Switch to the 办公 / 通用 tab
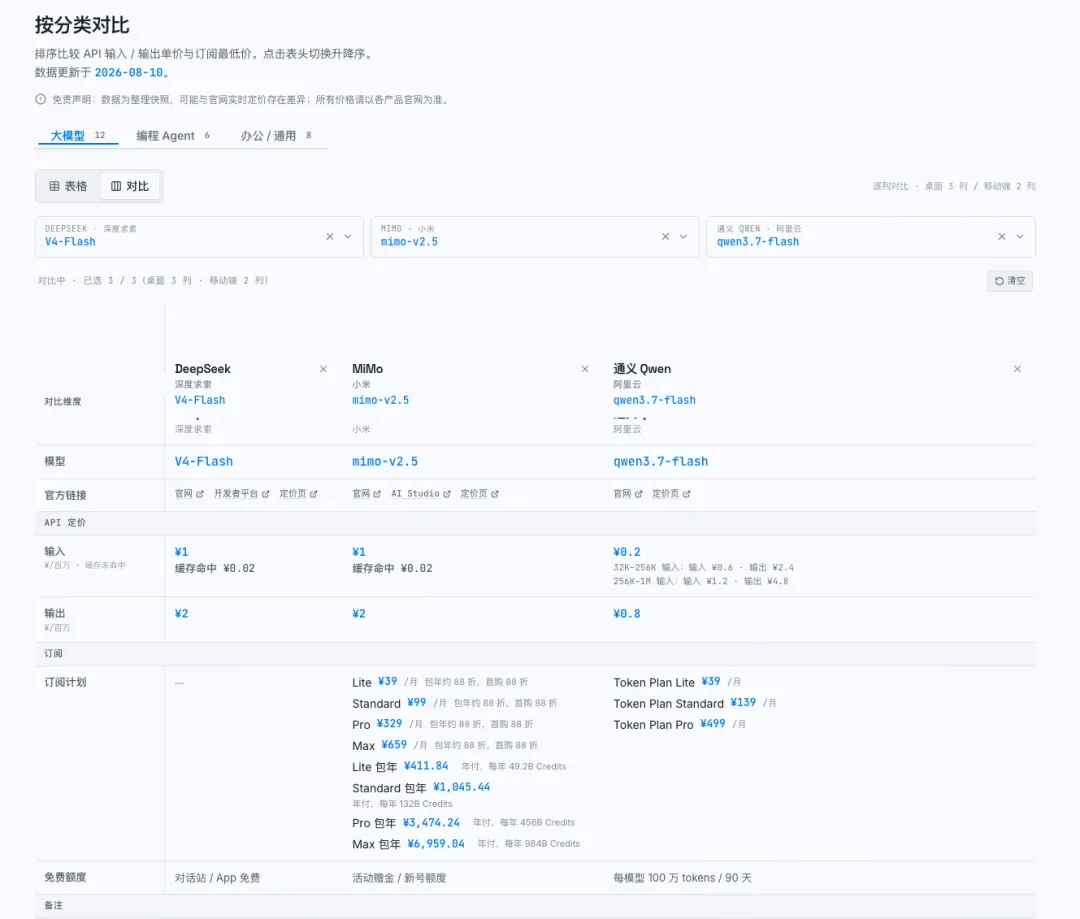The image size is (1080, 919). click(x=276, y=136)
